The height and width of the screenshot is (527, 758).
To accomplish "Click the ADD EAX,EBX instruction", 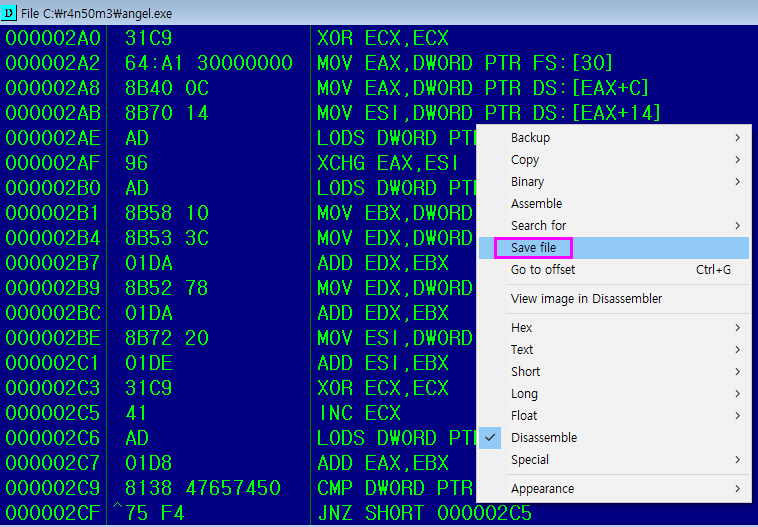I will point(383,464).
